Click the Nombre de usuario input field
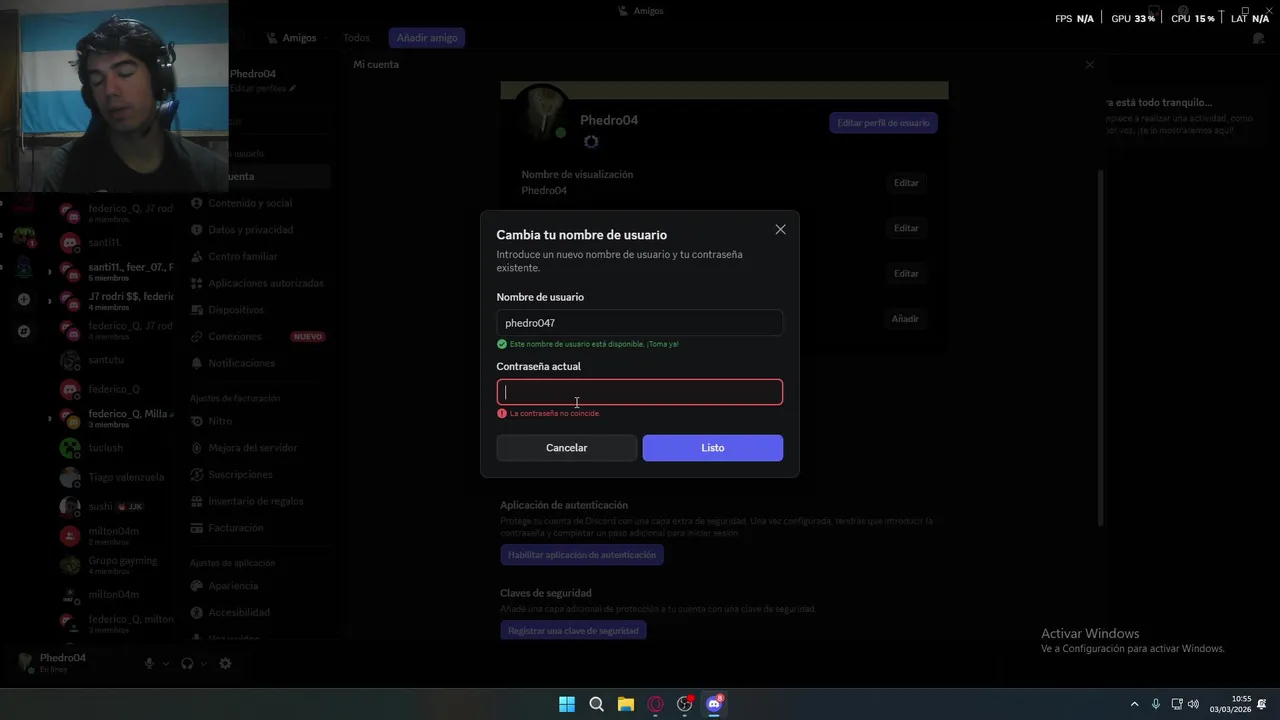 click(x=639, y=323)
